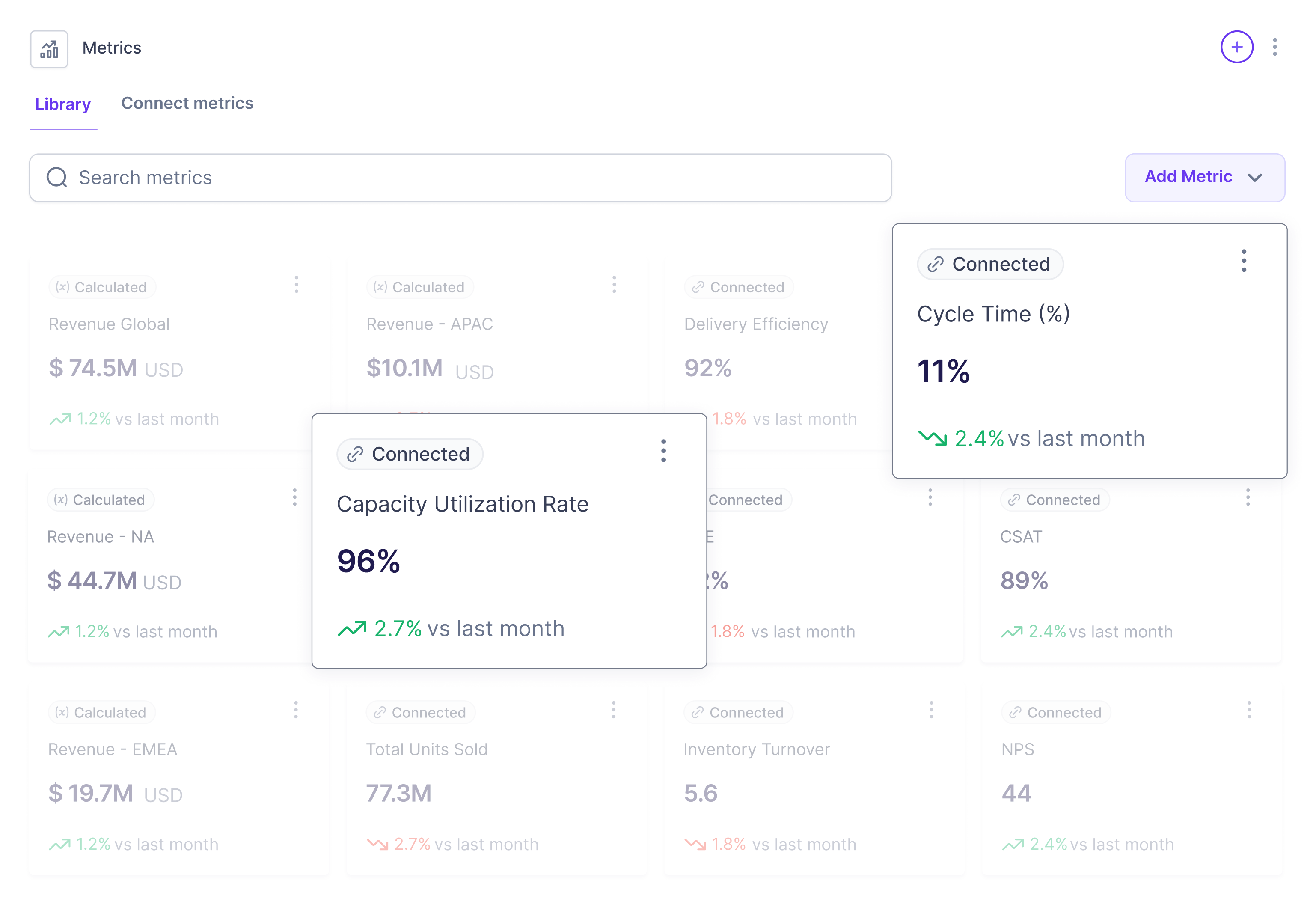The width and height of the screenshot is (1316, 916).
Task: Open Capacity Utilization Rate card options menu
Action: pyautogui.click(x=663, y=451)
